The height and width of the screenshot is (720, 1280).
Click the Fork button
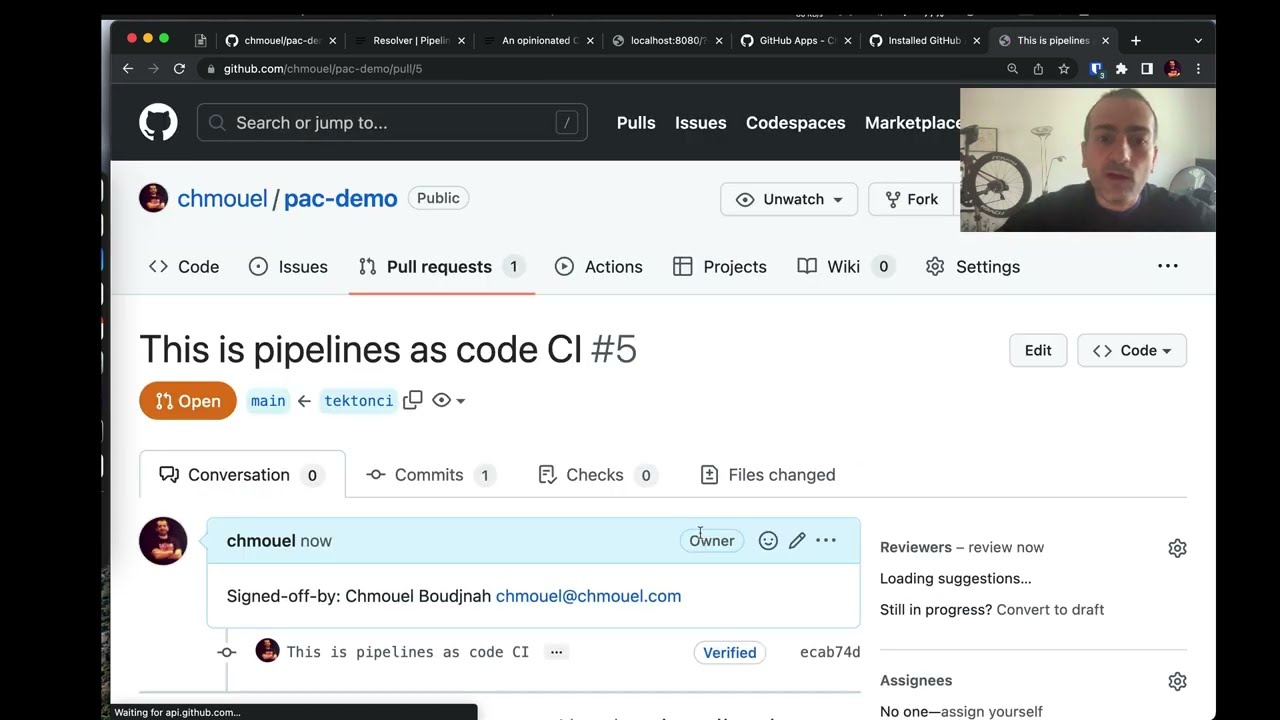click(x=912, y=199)
